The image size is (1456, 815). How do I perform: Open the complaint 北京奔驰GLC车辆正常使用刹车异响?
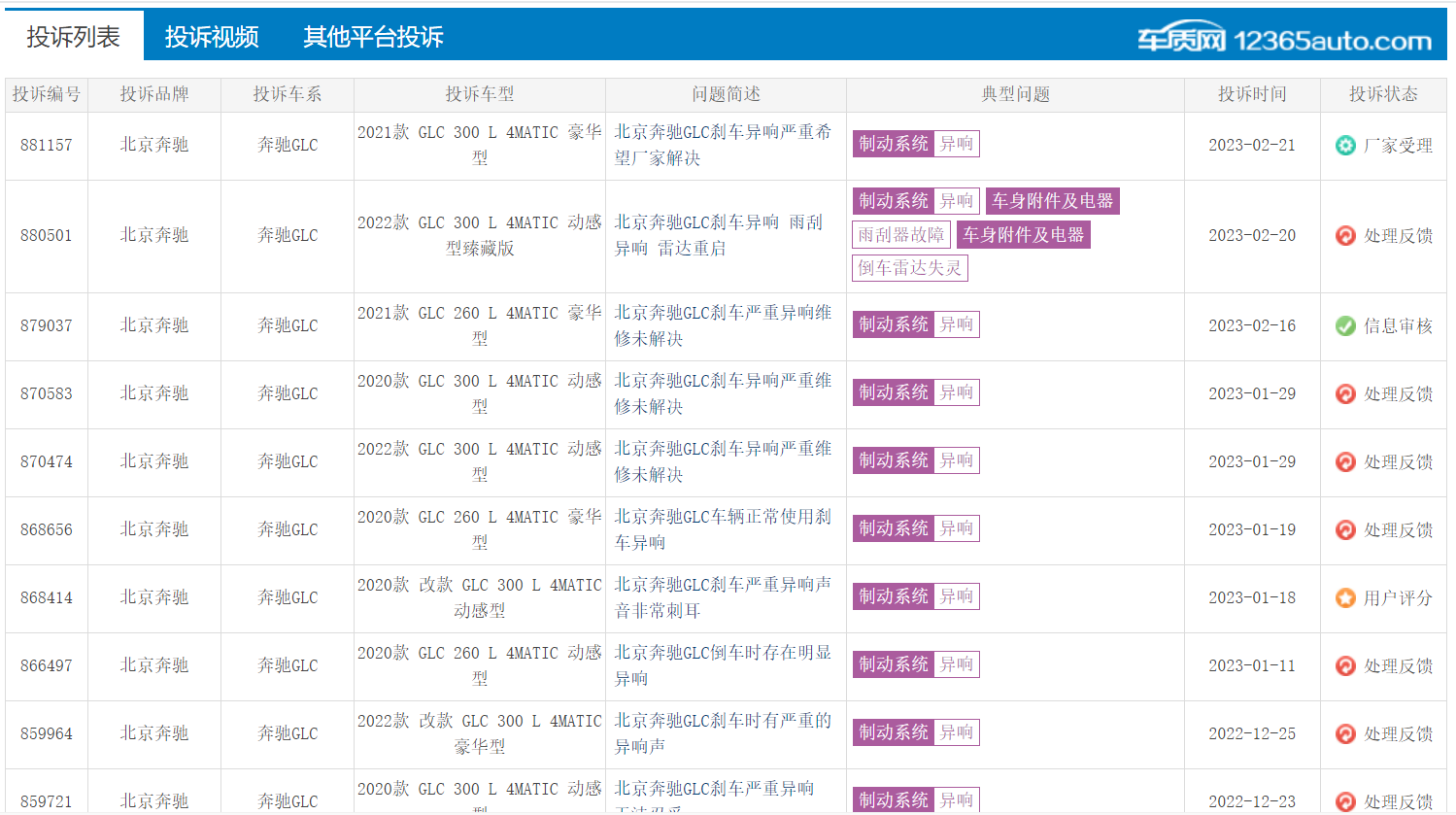pyautogui.click(x=723, y=529)
